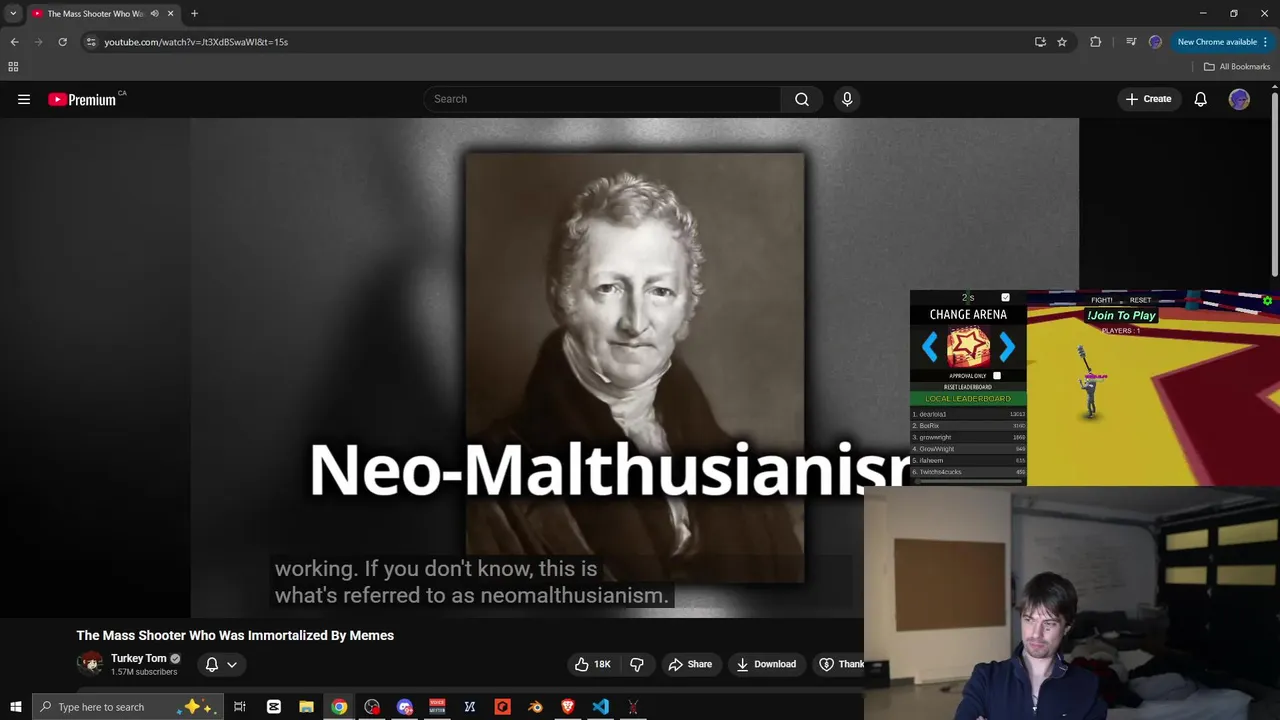The image size is (1280, 720).
Task: Click the FIGHT! button in the game
Action: point(1102,300)
